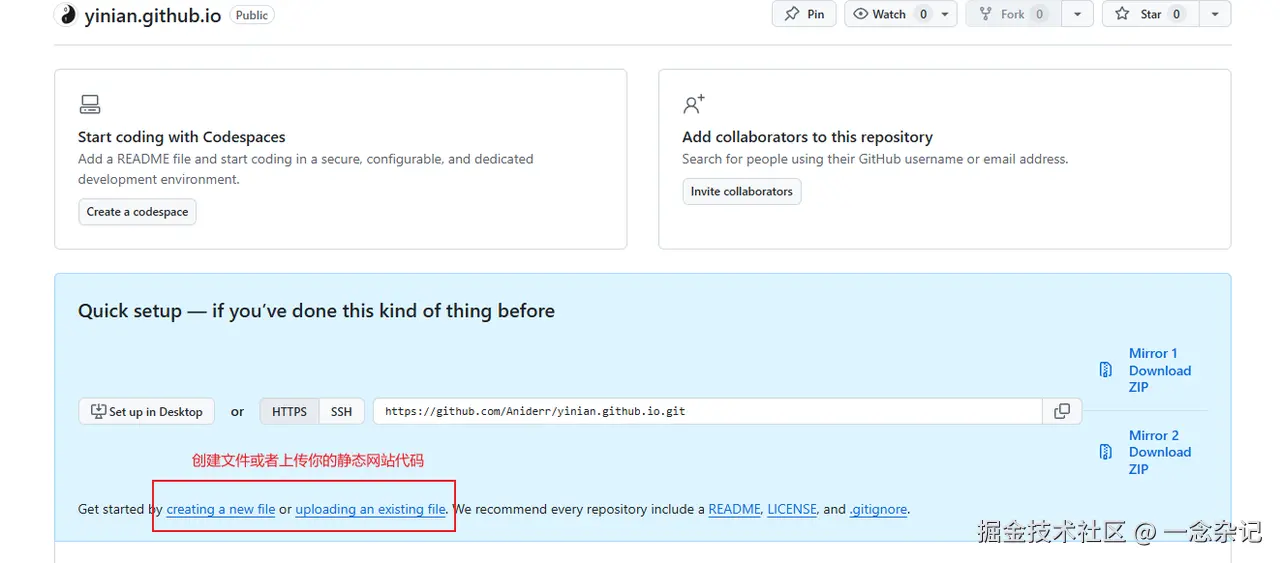The image size is (1280, 563).
Task: Click the Public visibility badge
Action: 252,15
